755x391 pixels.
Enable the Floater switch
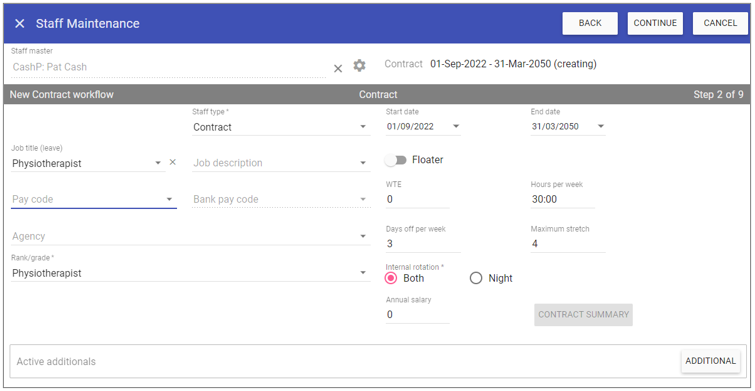tap(396, 160)
